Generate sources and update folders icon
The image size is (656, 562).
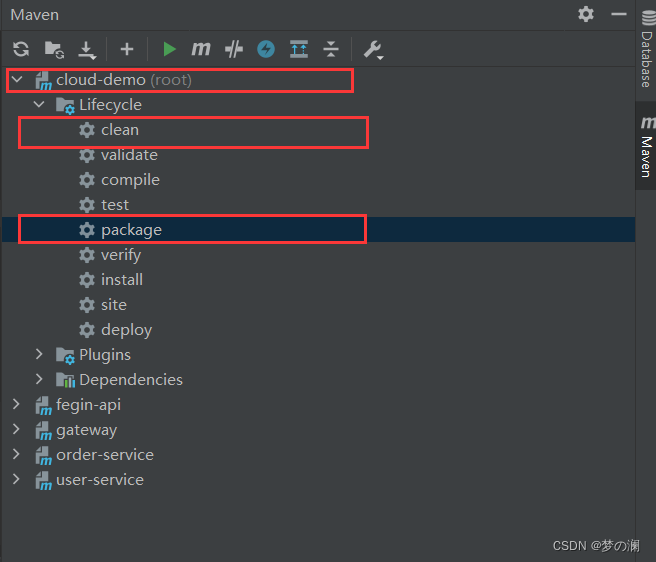(54, 49)
